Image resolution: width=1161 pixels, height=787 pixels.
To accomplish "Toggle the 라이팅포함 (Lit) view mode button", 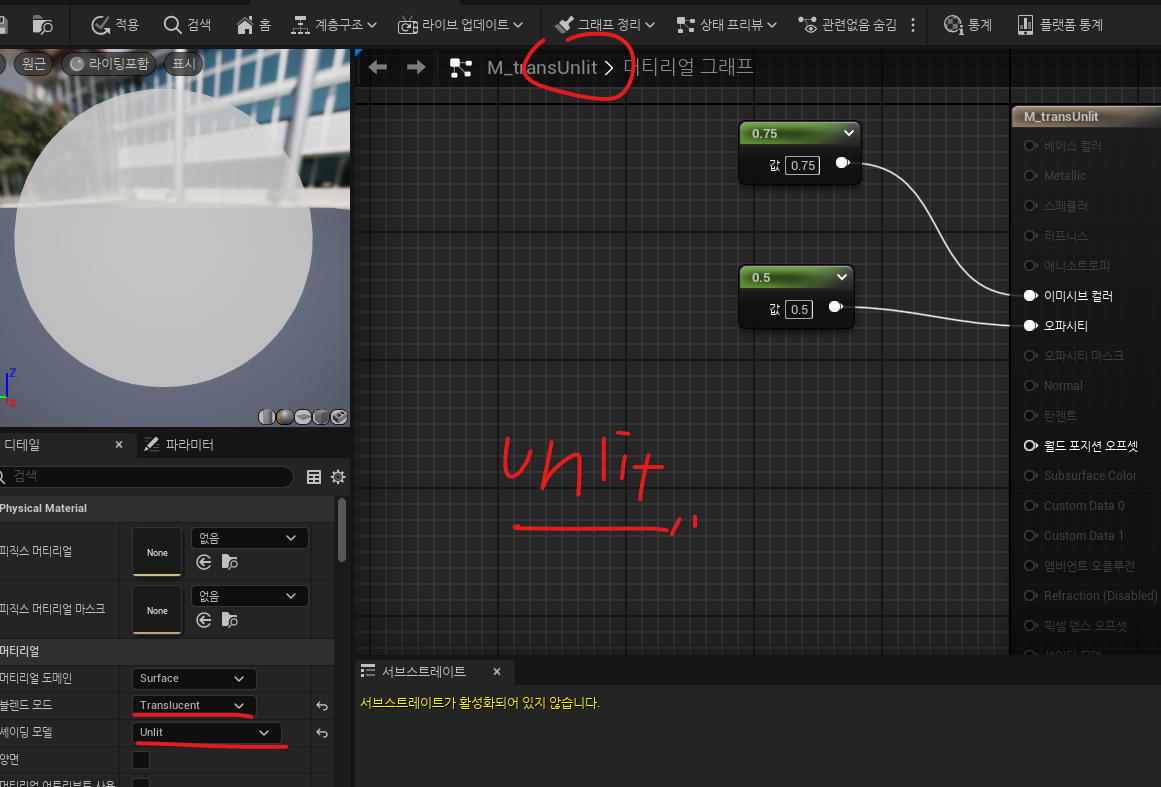I will coord(110,64).
